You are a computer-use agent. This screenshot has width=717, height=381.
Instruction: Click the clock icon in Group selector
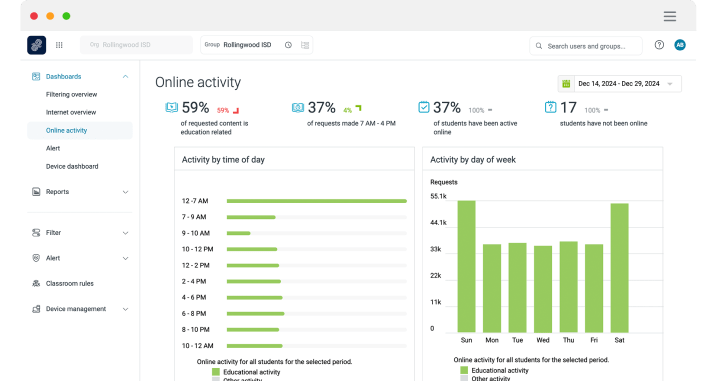coord(288,45)
